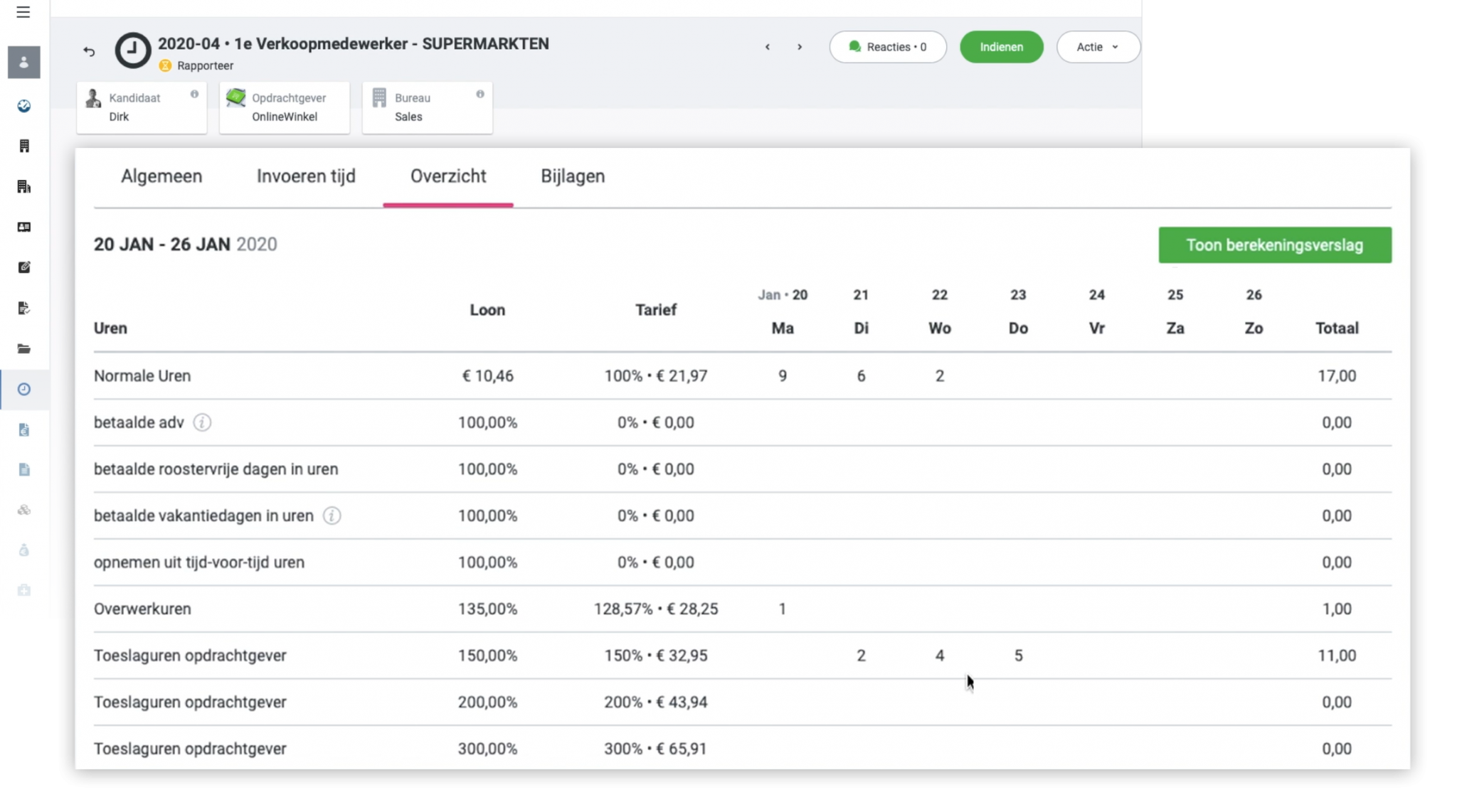Select the clock timesheet icon in sidebar
Screen dimensions: 1457x812
[23, 389]
